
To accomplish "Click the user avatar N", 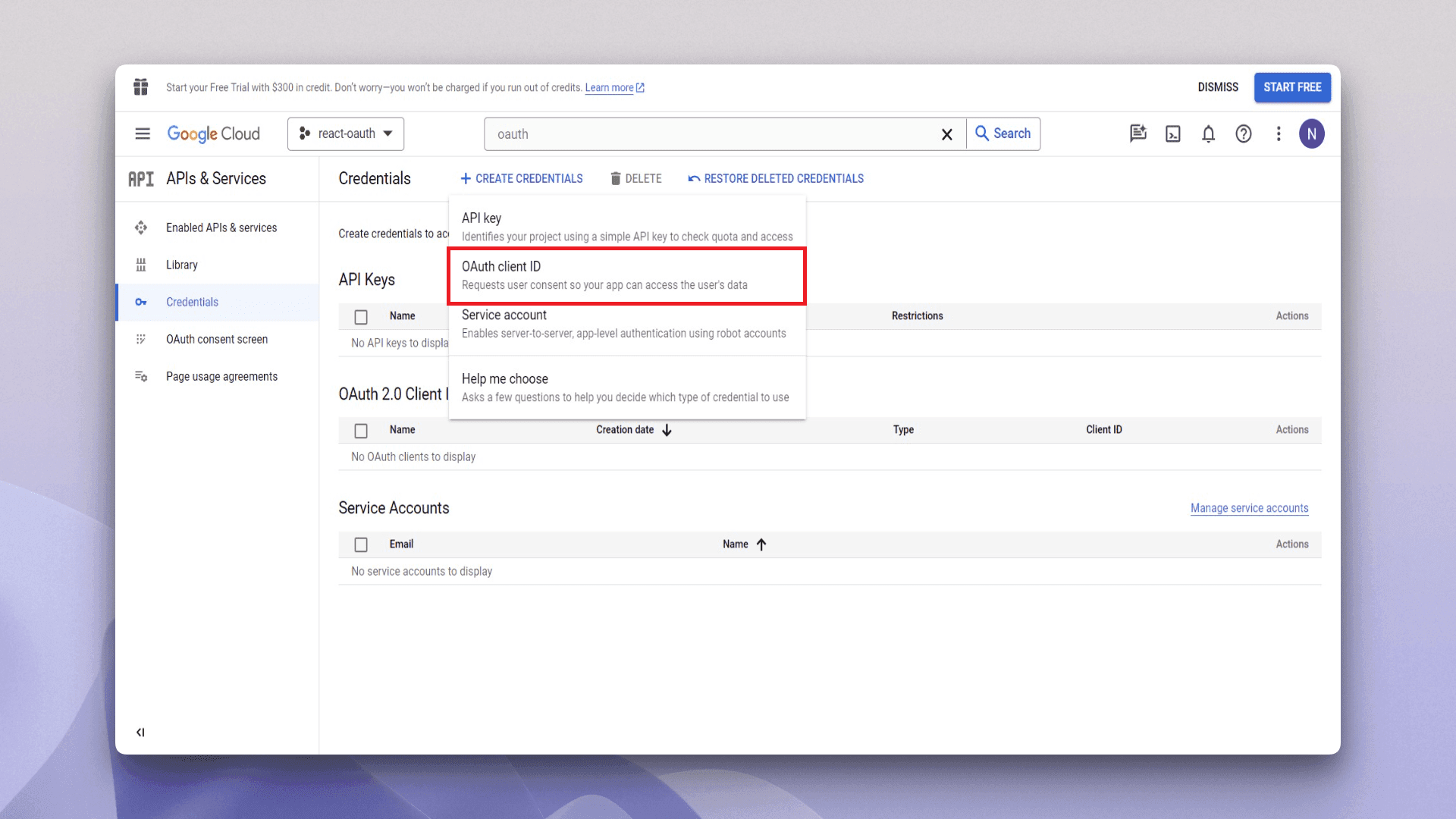I will click(x=1311, y=134).
